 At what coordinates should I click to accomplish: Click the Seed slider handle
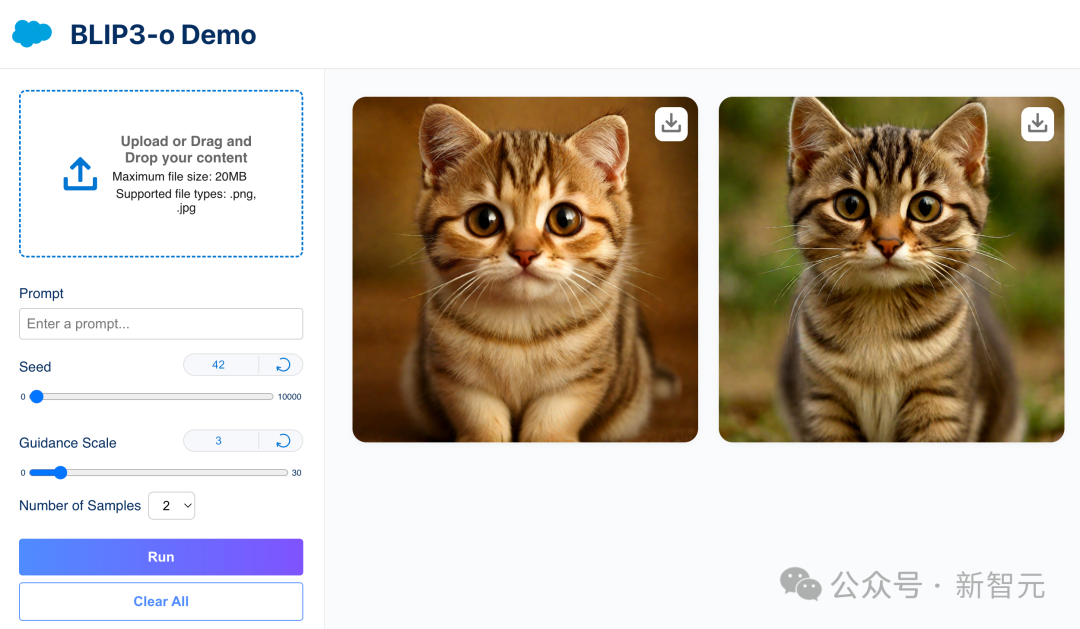point(37,396)
